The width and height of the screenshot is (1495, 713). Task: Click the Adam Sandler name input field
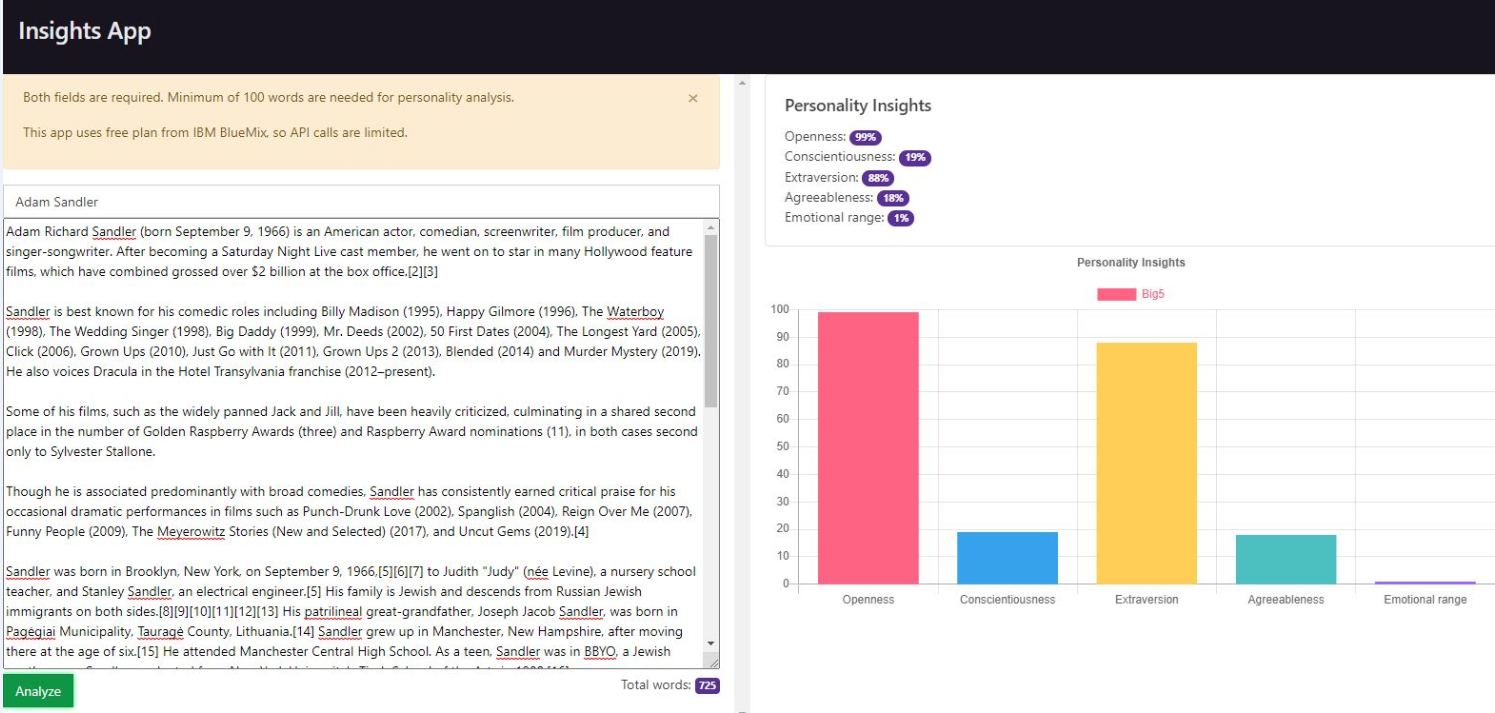(x=361, y=202)
